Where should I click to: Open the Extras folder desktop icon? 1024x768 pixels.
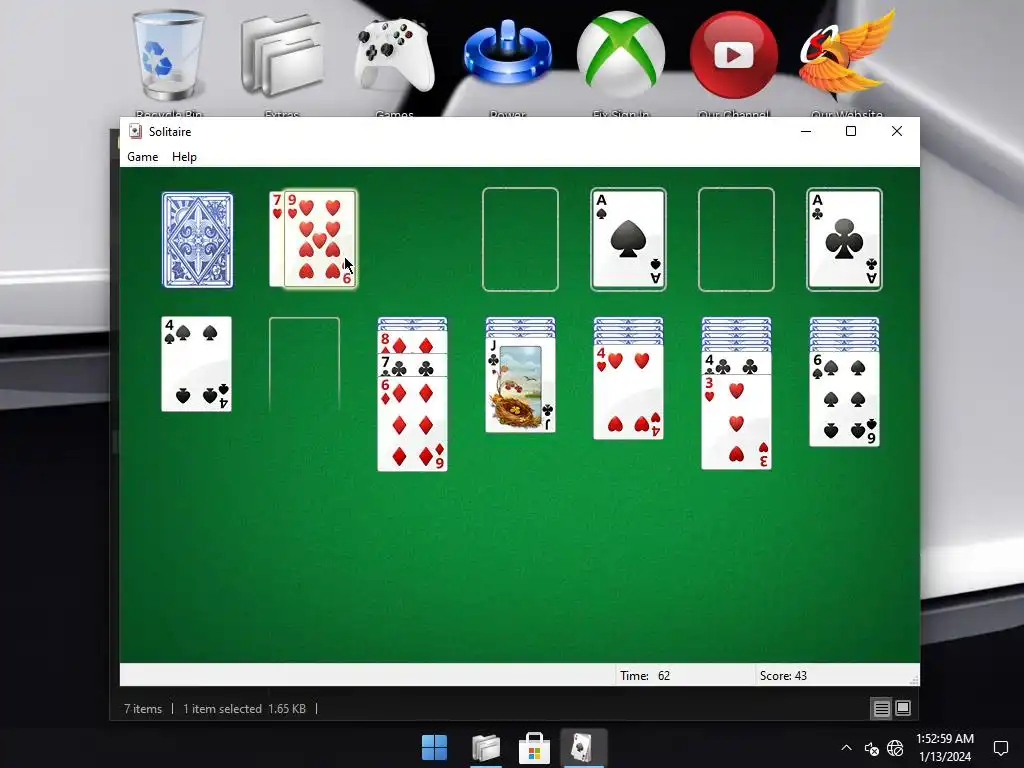coord(282,63)
